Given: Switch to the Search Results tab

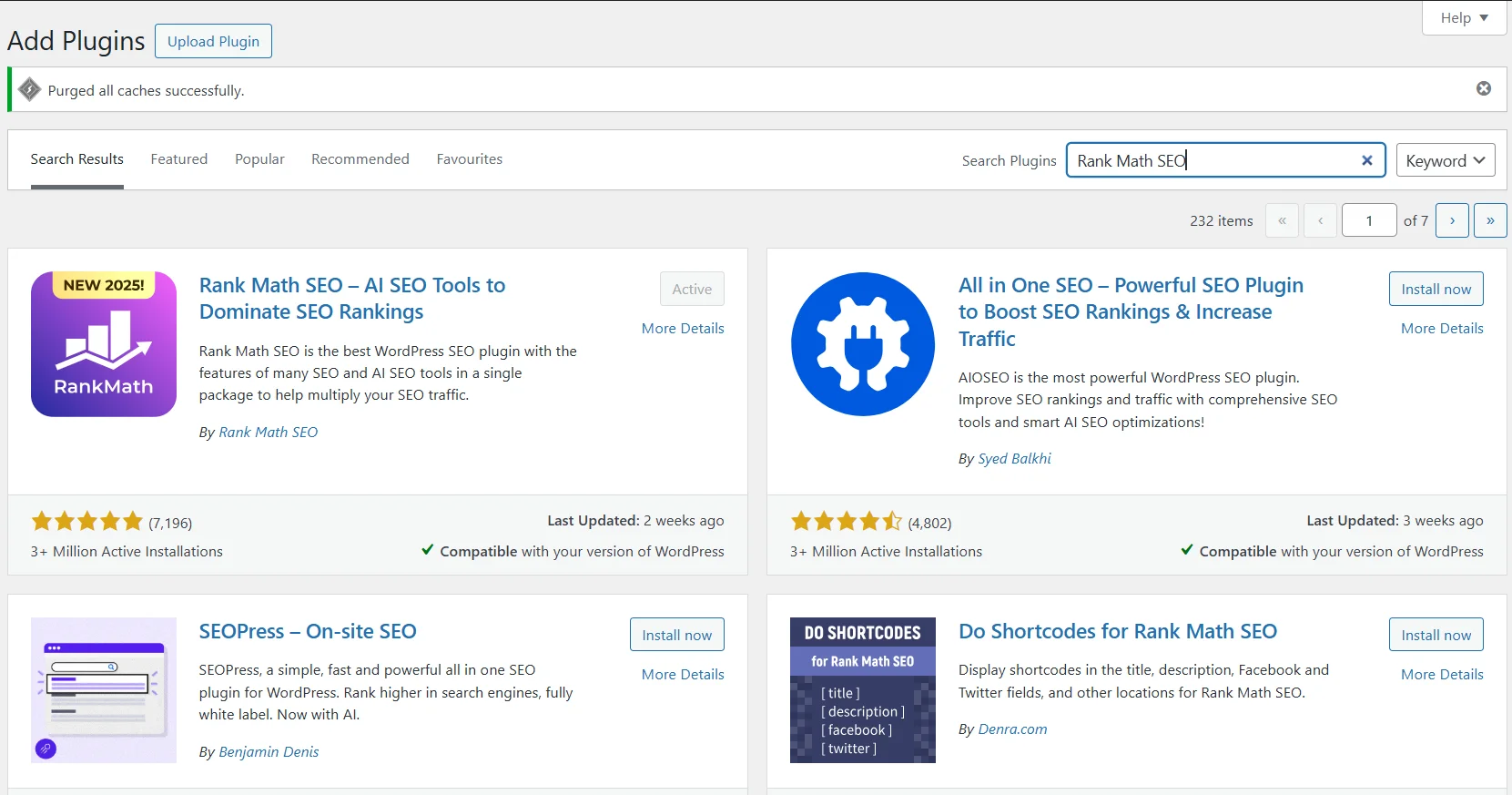Looking at the screenshot, I should (77, 159).
